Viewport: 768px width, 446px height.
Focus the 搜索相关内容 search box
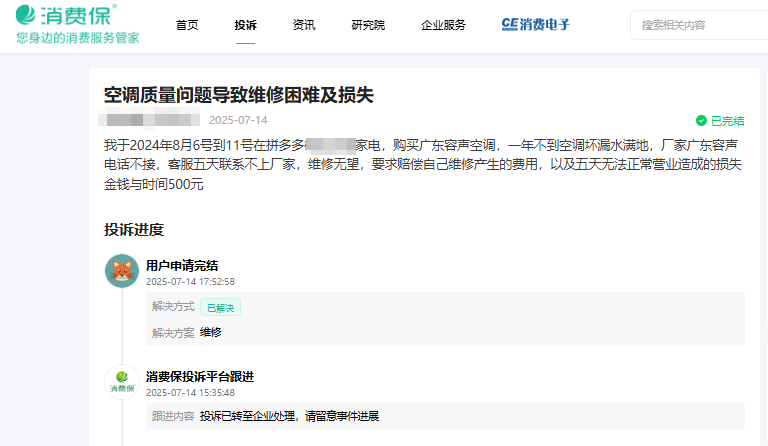pos(700,25)
